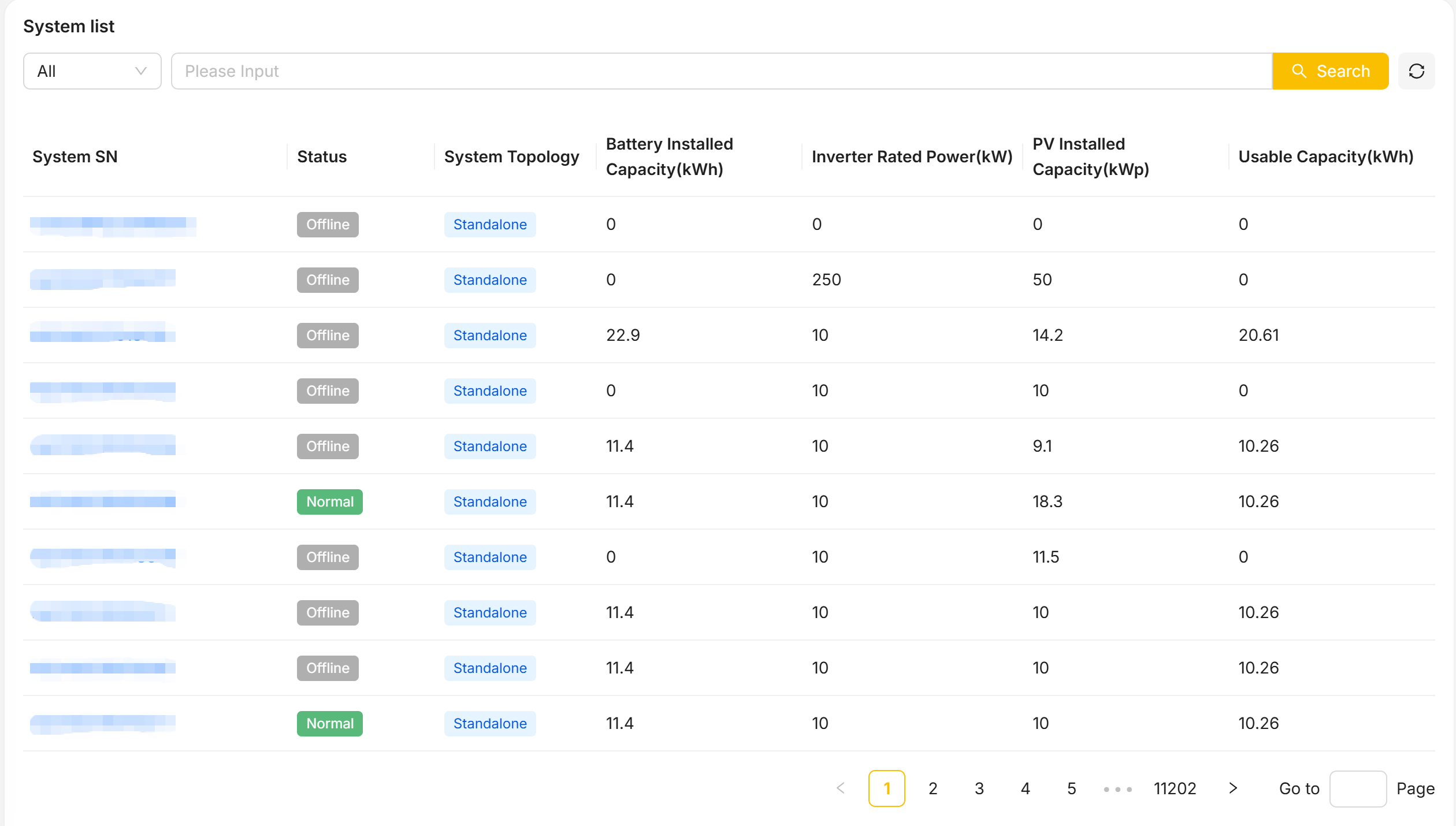Image resolution: width=1456 pixels, height=826 pixels.
Task: Click Usable Capacity(kWh) column header
Action: coord(1326,157)
